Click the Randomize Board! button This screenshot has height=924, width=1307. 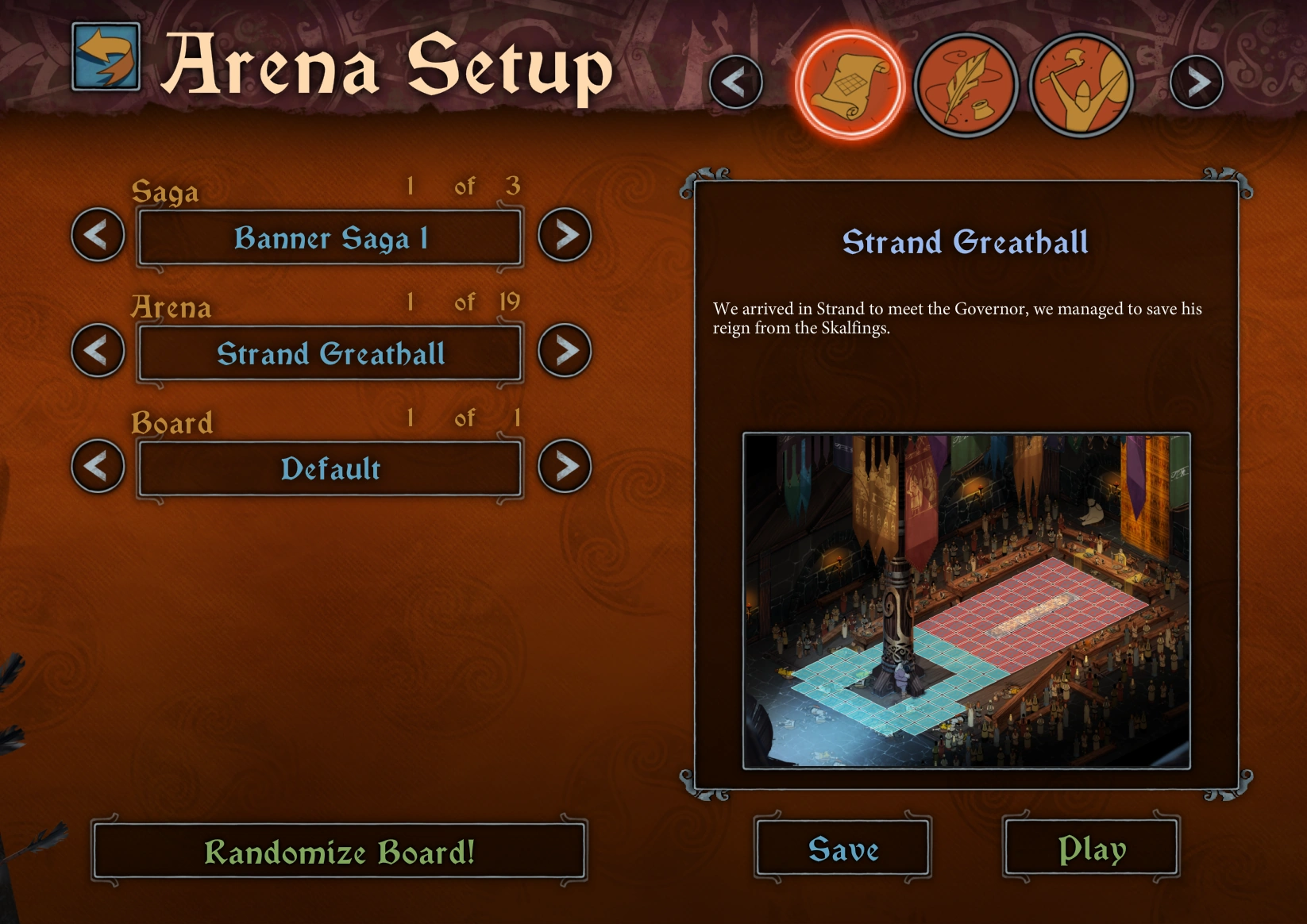pos(339,852)
